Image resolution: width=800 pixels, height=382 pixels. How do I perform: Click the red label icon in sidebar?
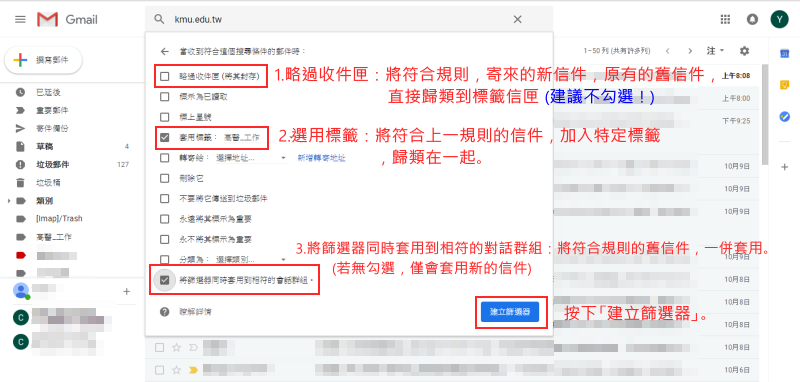click(20, 255)
